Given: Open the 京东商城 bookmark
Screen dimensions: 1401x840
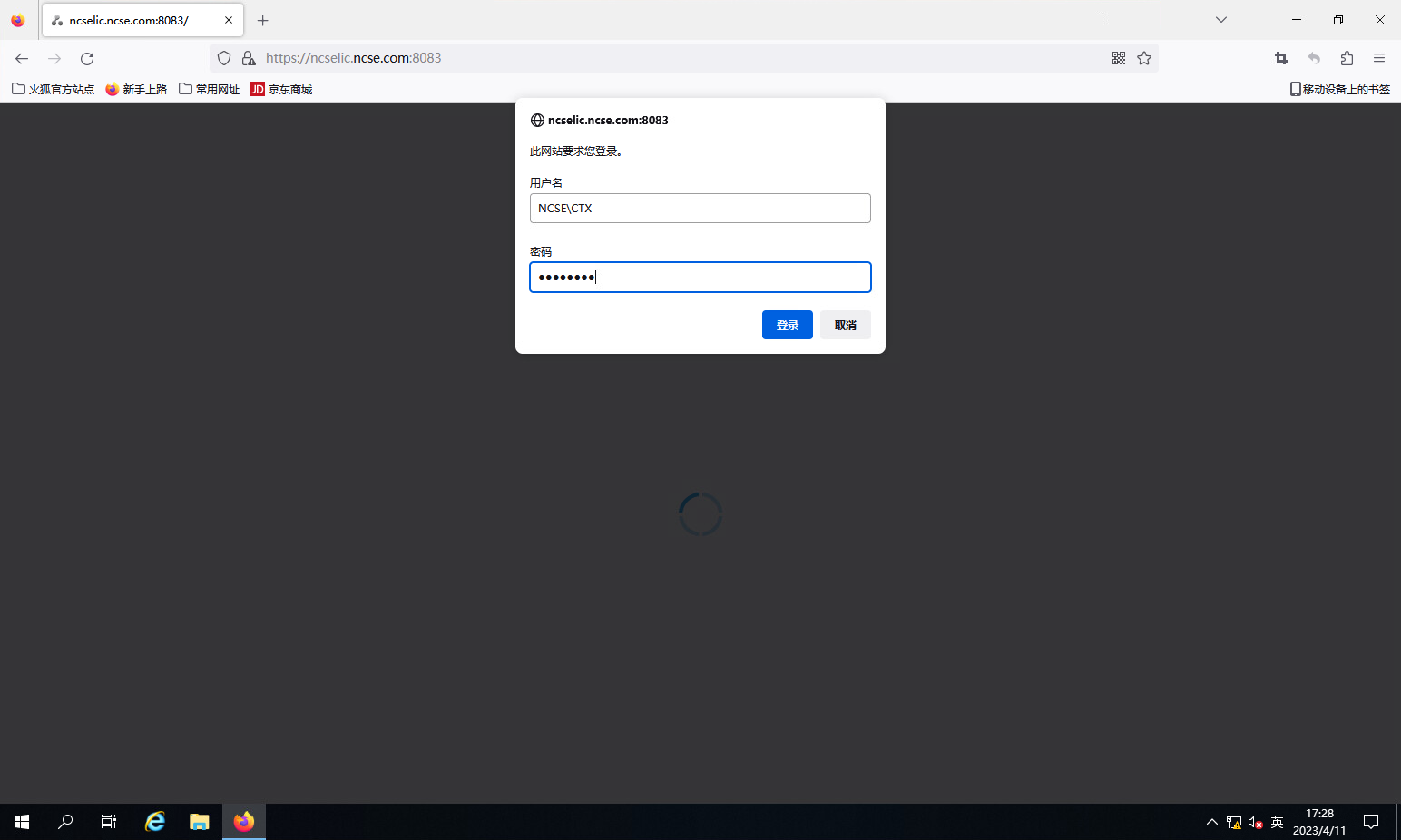Looking at the screenshot, I should click(281, 89).
